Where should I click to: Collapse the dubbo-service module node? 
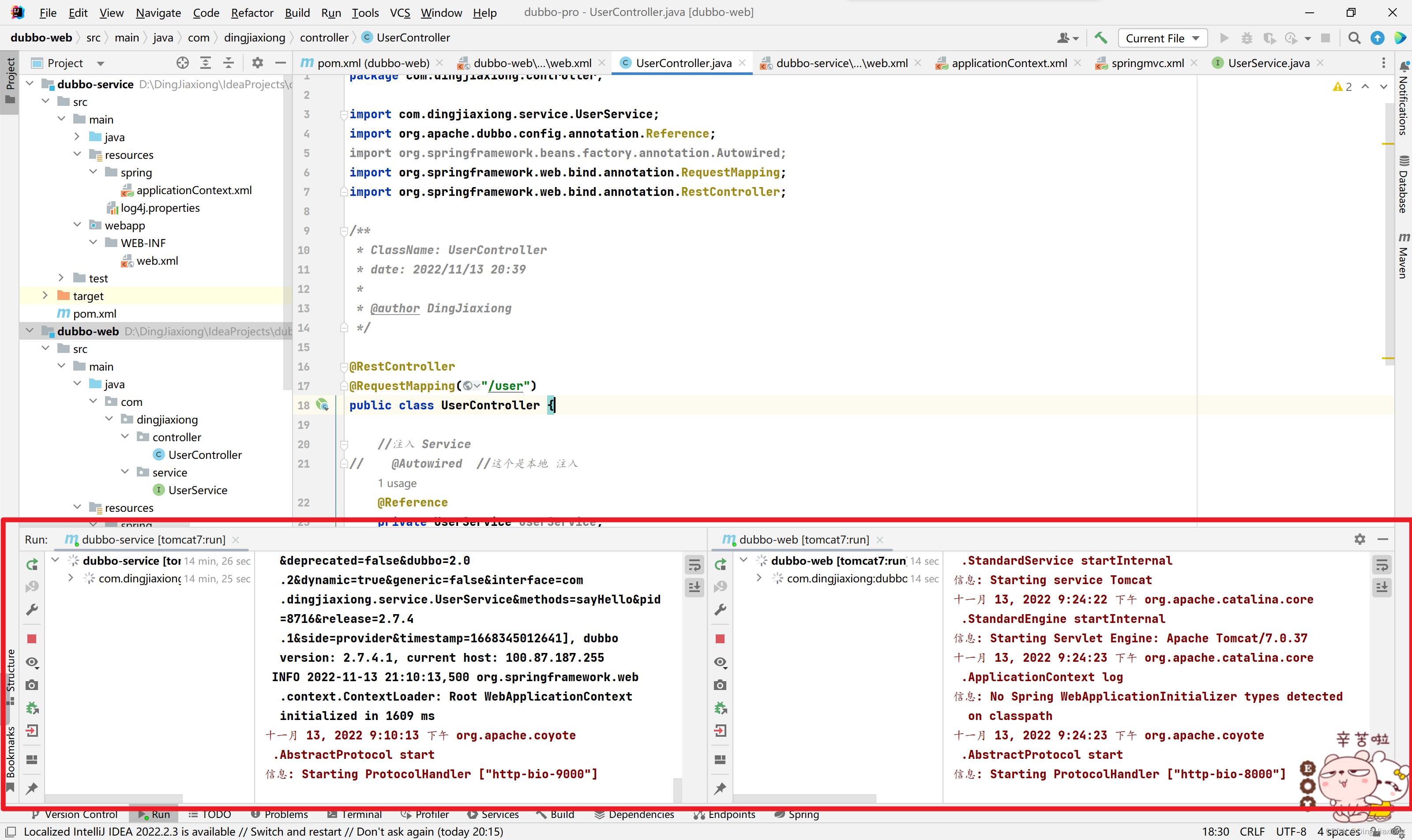(x=30, y=84)
